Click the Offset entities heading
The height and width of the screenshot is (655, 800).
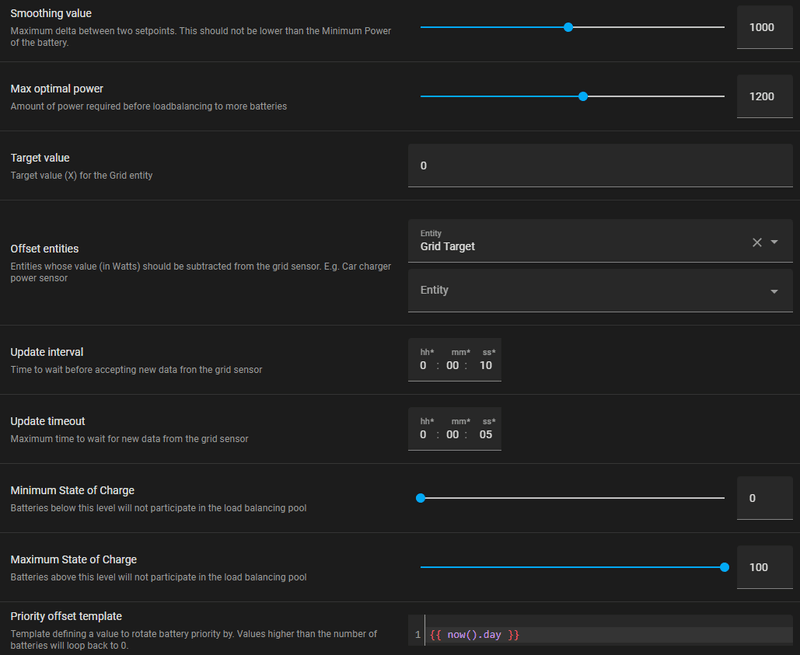pyautogui.click(x=44, y=249)
